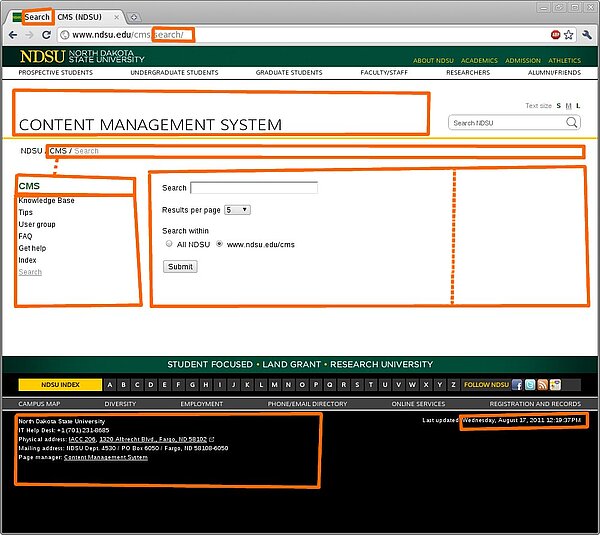
Task: Open the Results per page dropdown
Action: 237,210
